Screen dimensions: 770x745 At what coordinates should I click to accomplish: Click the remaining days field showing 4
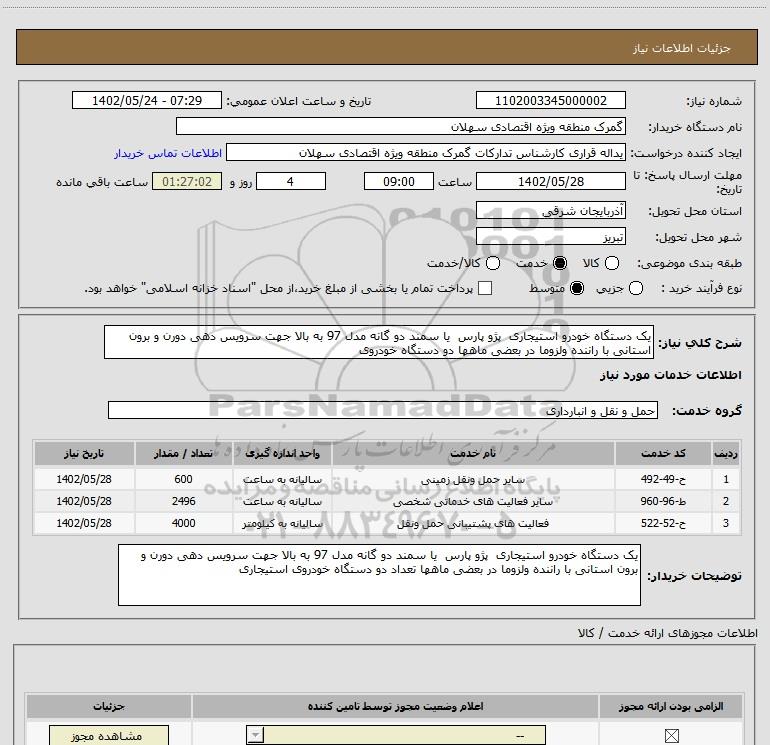(291, 181)
